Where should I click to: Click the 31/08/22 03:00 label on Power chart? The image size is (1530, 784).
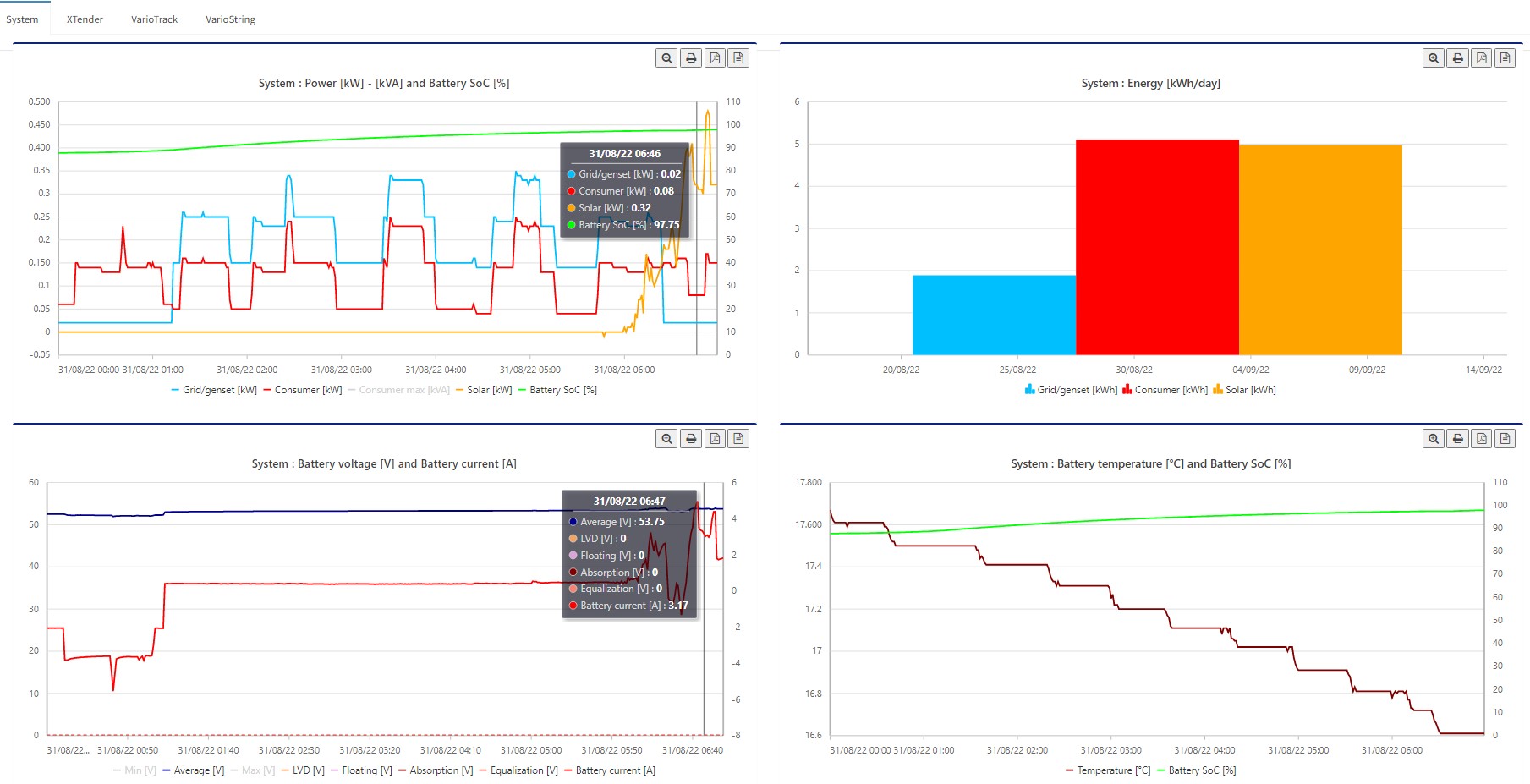(x=342, y=370)
